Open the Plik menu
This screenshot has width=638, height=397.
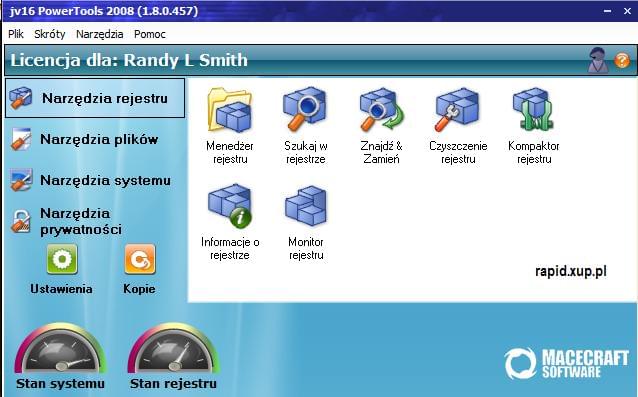tap(16, 34)
